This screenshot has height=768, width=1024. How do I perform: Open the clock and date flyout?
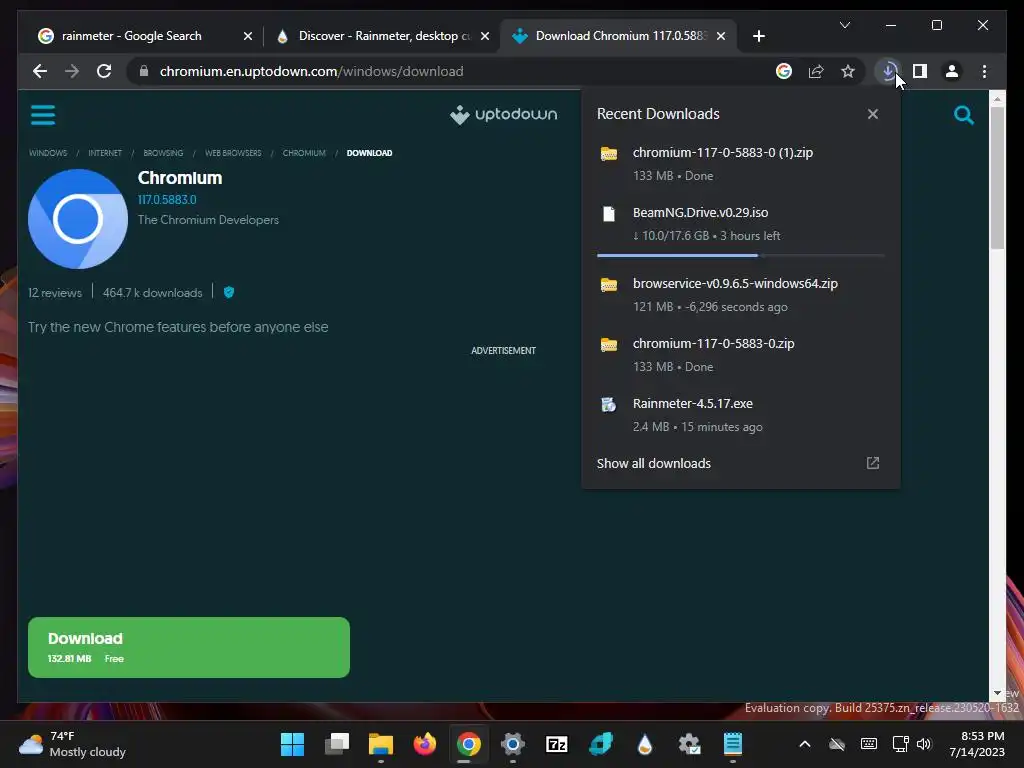[977, 744]
